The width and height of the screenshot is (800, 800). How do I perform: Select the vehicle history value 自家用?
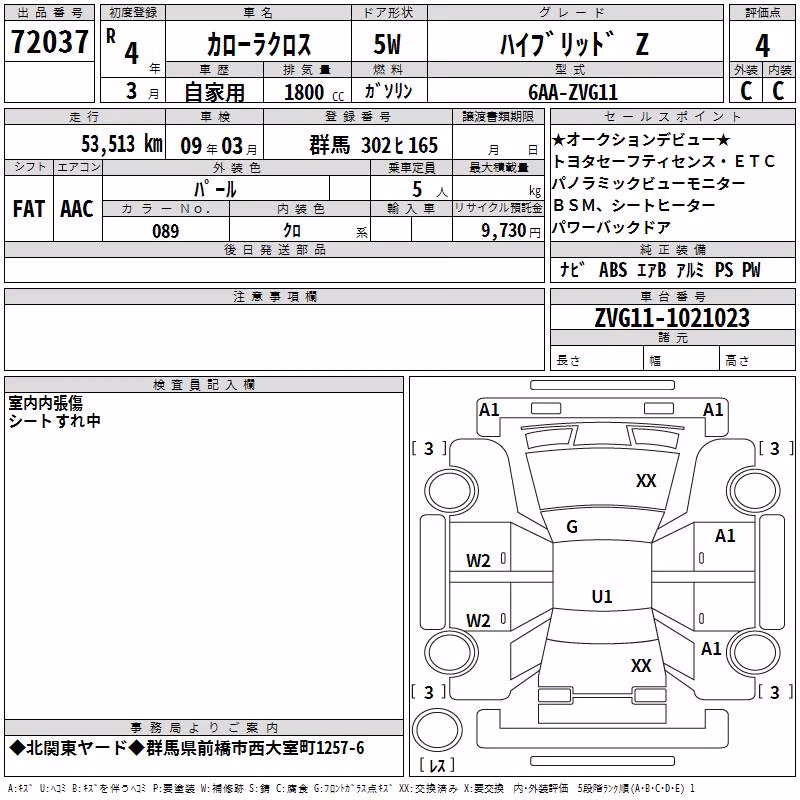(x=214, y=92)
